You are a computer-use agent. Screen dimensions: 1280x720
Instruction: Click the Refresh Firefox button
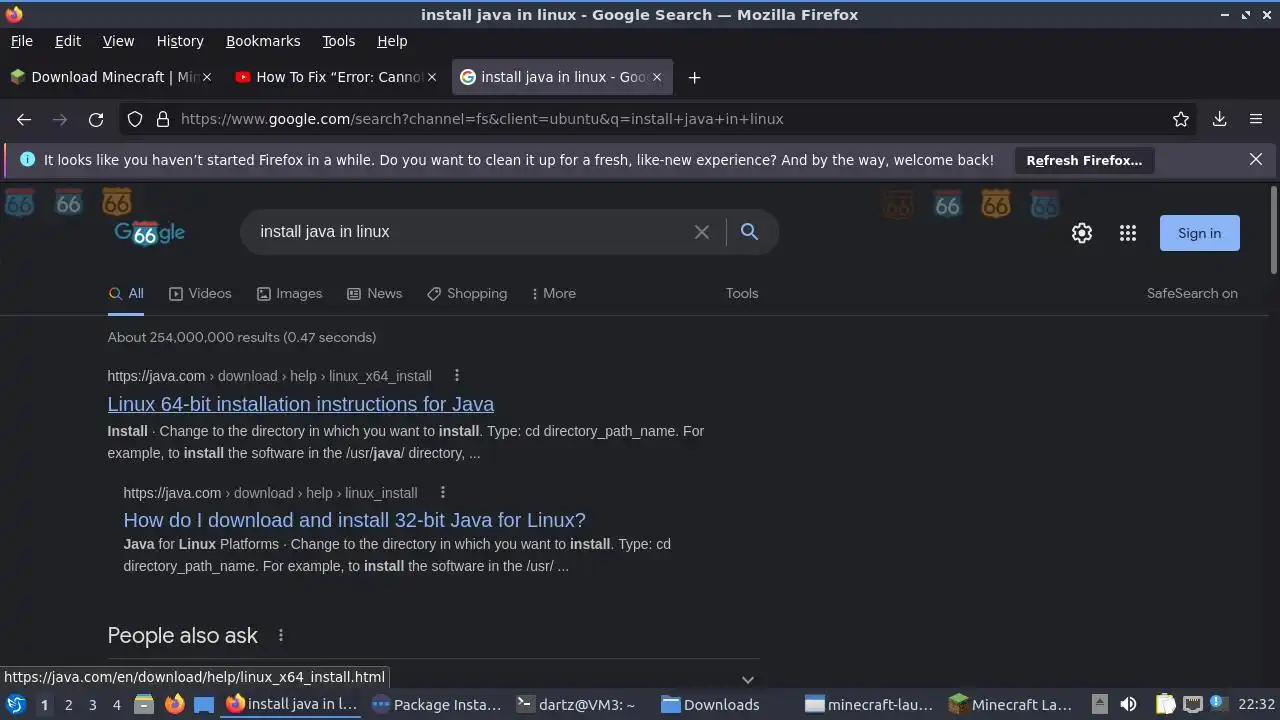pos(1084,160)
